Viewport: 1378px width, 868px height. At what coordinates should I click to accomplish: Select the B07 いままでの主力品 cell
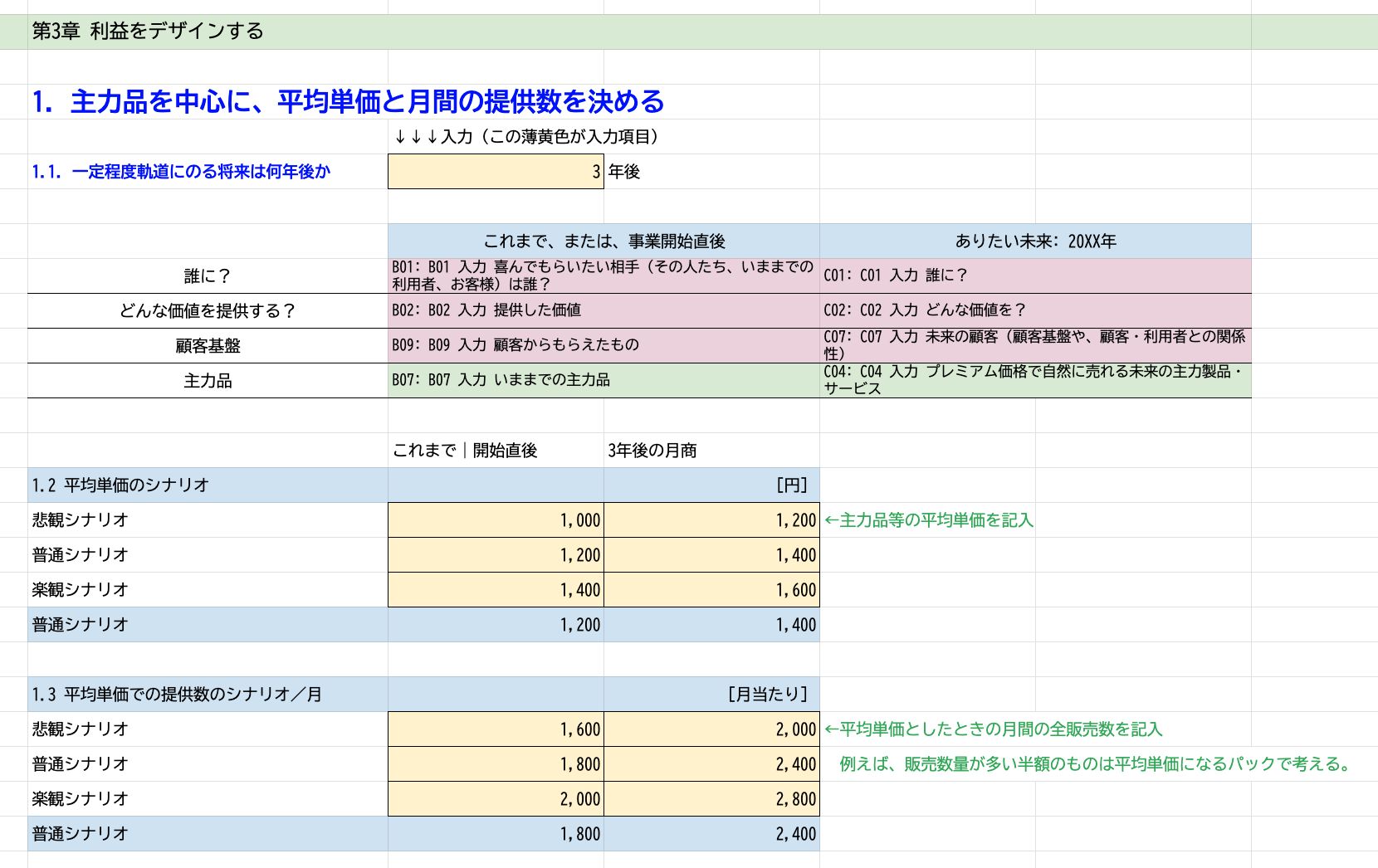point(602,380)
